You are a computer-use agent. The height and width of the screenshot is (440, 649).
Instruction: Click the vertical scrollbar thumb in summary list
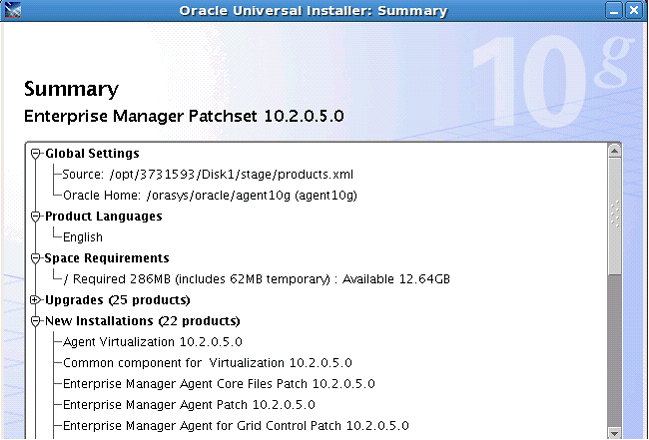click(x=615, y=215)
